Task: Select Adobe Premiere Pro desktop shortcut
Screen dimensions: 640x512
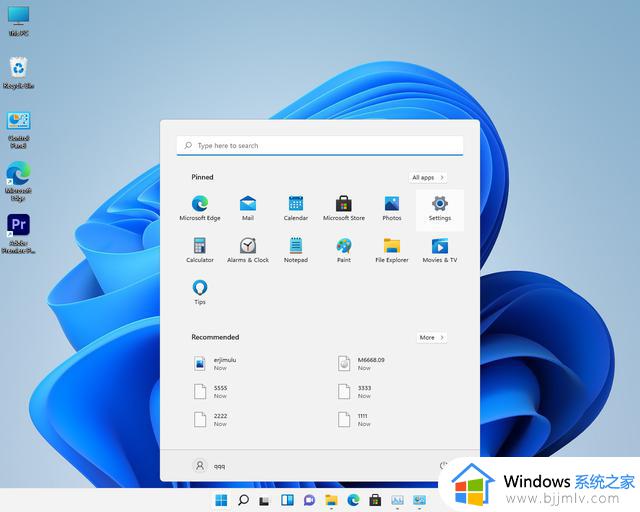Action: click(18, 234)
